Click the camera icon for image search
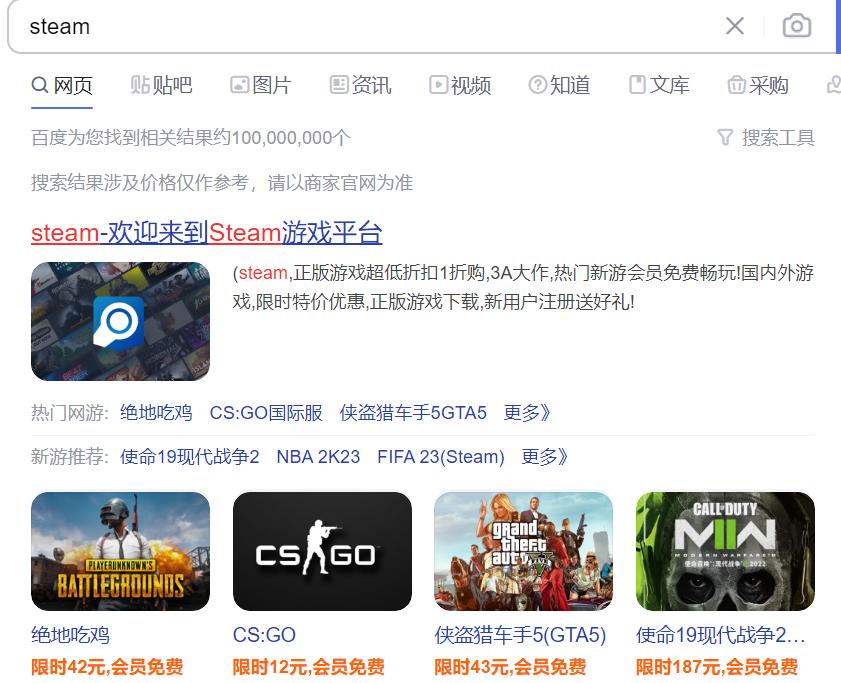841x683 pixels. 797,27
